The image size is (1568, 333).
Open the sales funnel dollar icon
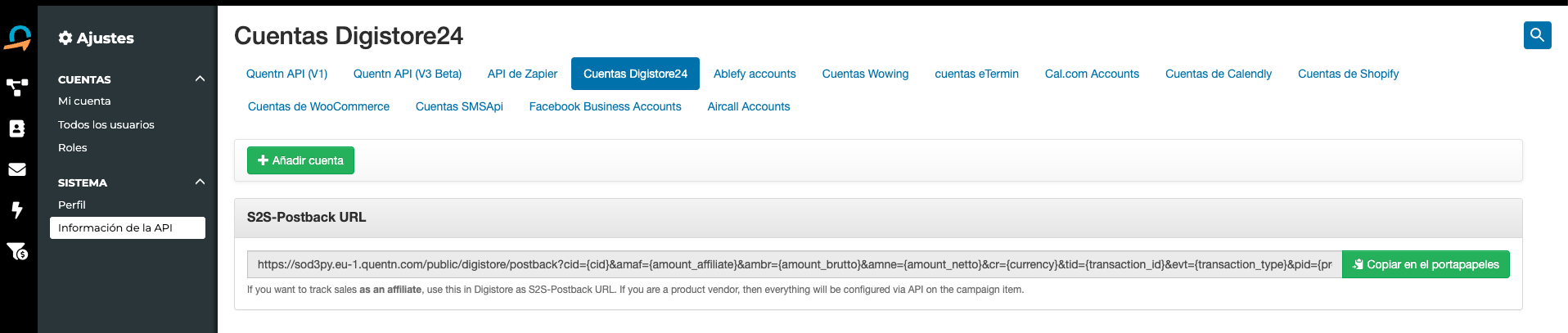click(x=17, y=251)
